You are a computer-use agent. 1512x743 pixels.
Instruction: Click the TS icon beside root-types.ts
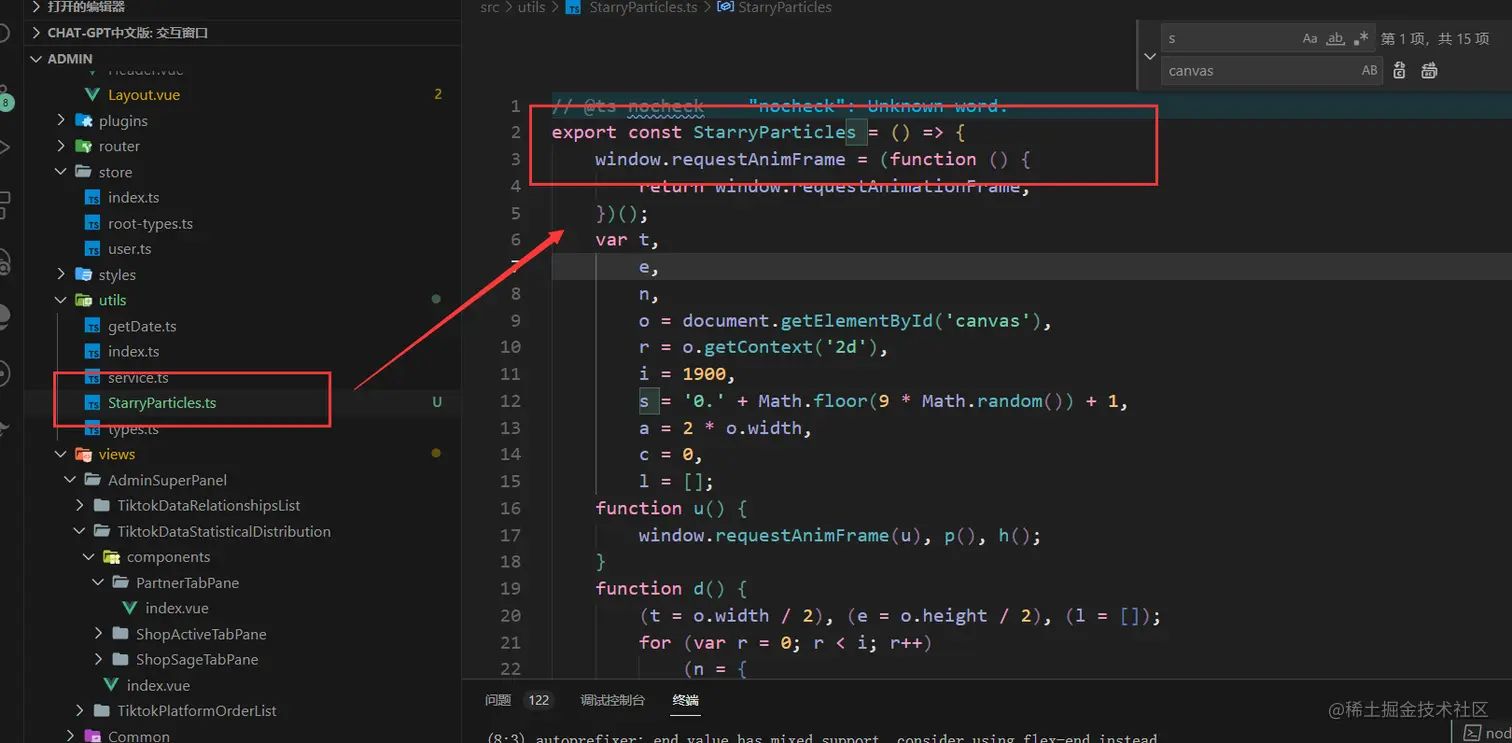(x=92, y=224)
